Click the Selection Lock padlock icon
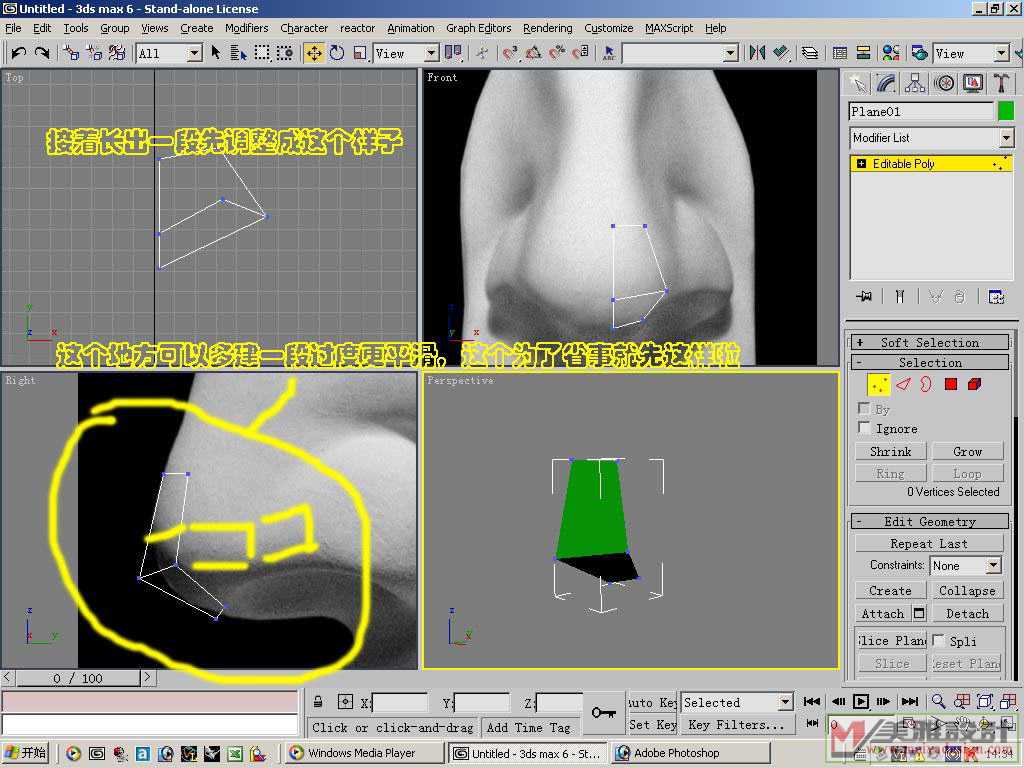Viewport: 1024px width, 768px height. click(318, 702)
